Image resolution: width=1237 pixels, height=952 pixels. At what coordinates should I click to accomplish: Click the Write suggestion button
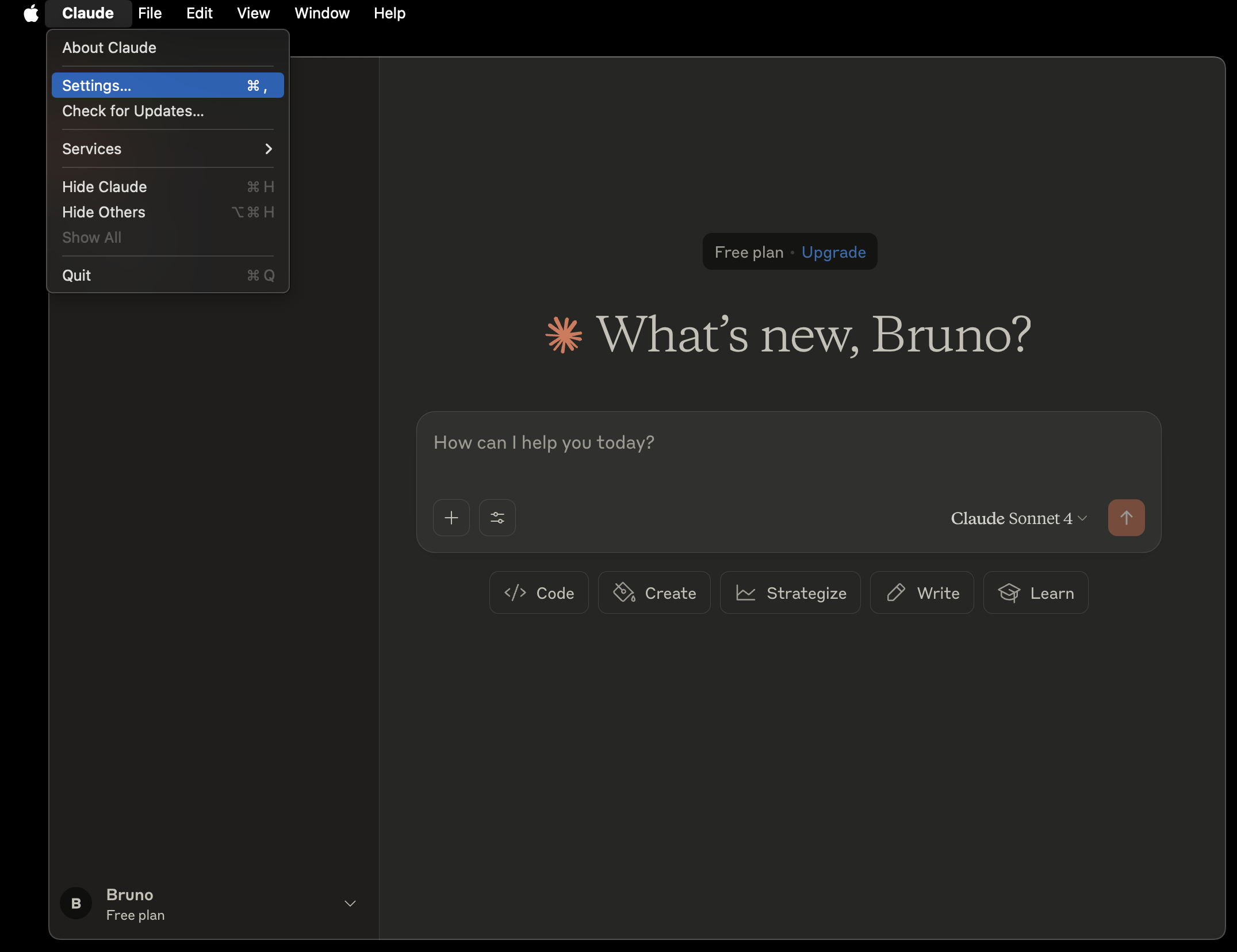922,592
